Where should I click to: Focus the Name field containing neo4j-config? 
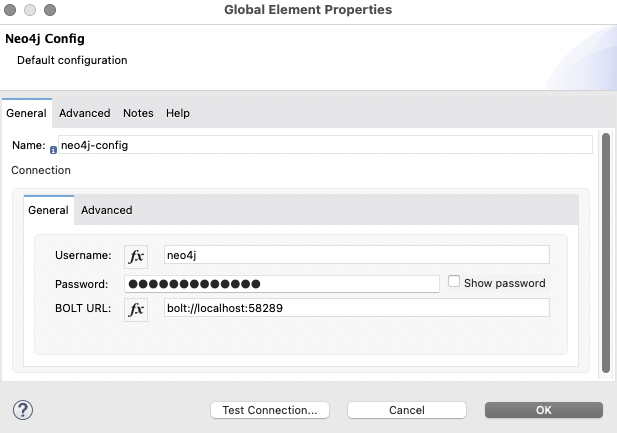[325, 145]
